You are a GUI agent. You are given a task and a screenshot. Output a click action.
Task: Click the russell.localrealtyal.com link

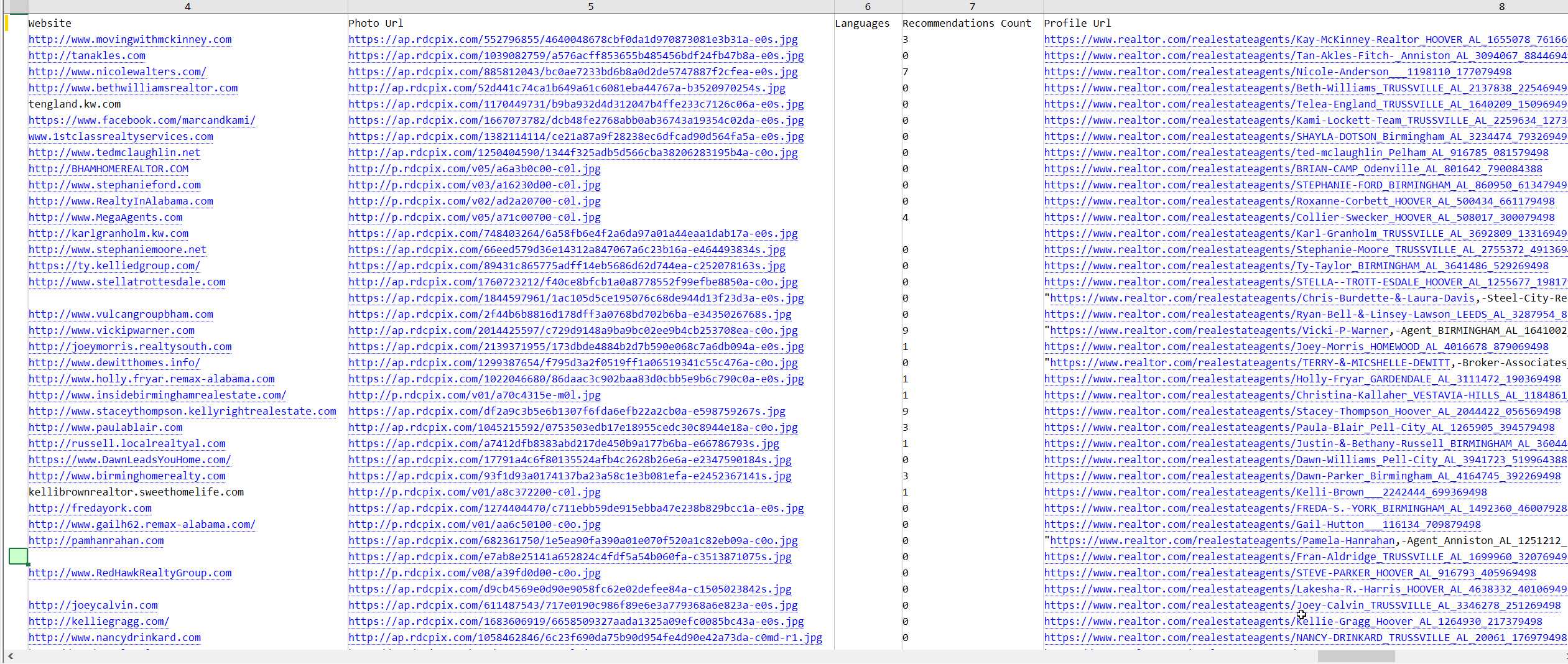coord(127,443)
